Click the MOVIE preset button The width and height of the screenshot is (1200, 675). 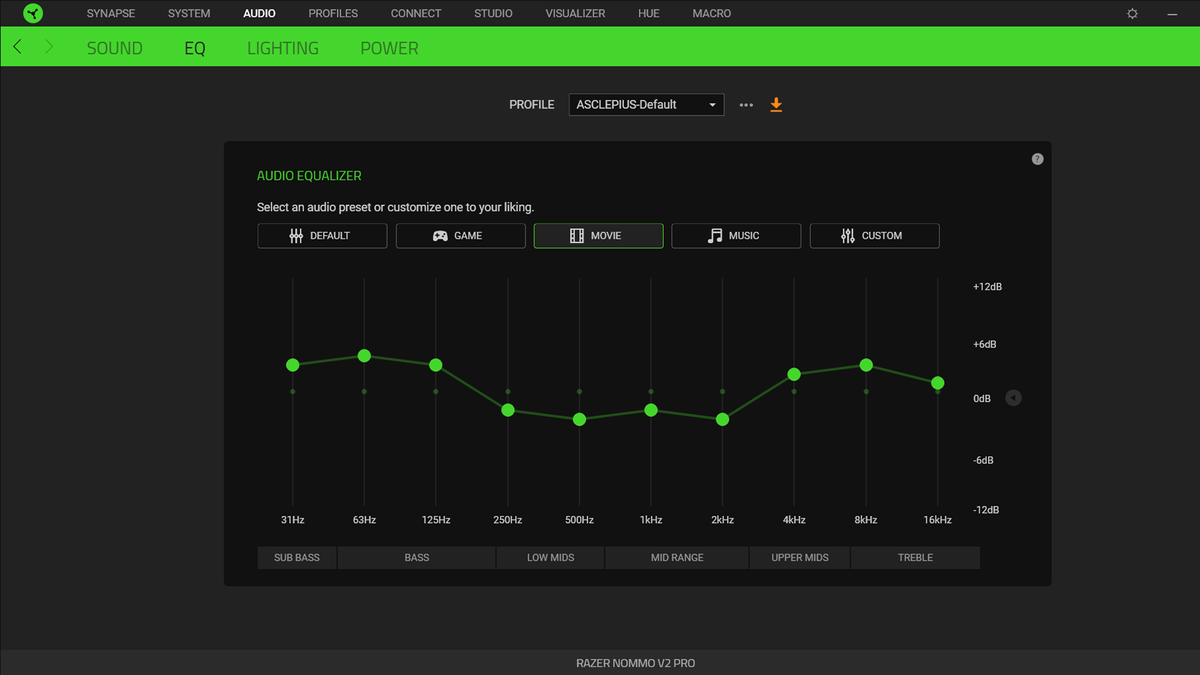pos(598,235)
